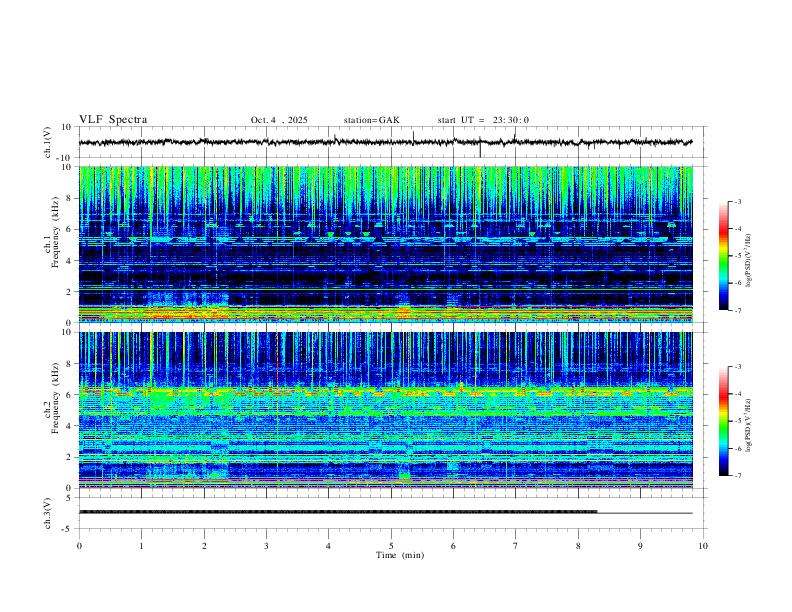The height and width of the screenshot is (612, 792).
Task: Click the time axis tick label '10'
Action: click(x=703, y=546)
